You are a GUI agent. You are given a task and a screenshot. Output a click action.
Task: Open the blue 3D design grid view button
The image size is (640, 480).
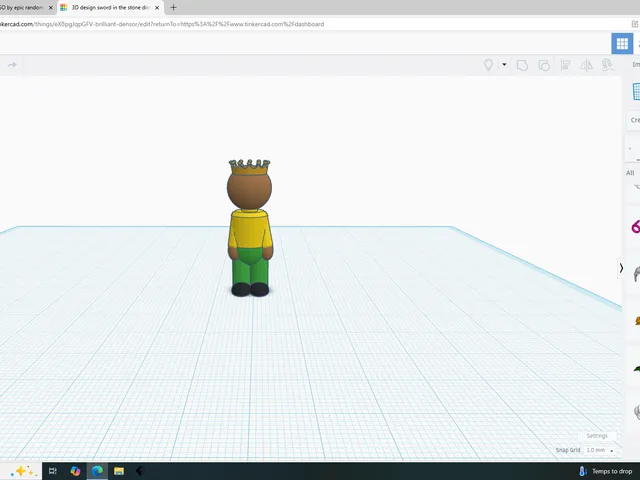622,44
